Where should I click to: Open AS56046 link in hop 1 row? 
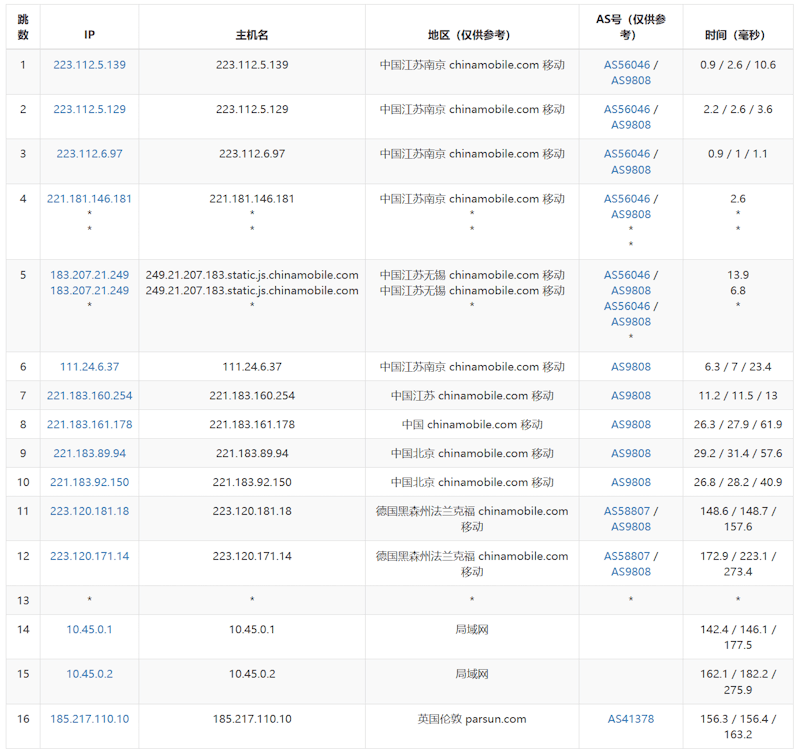pyautogui.click(x=627, y=65)
